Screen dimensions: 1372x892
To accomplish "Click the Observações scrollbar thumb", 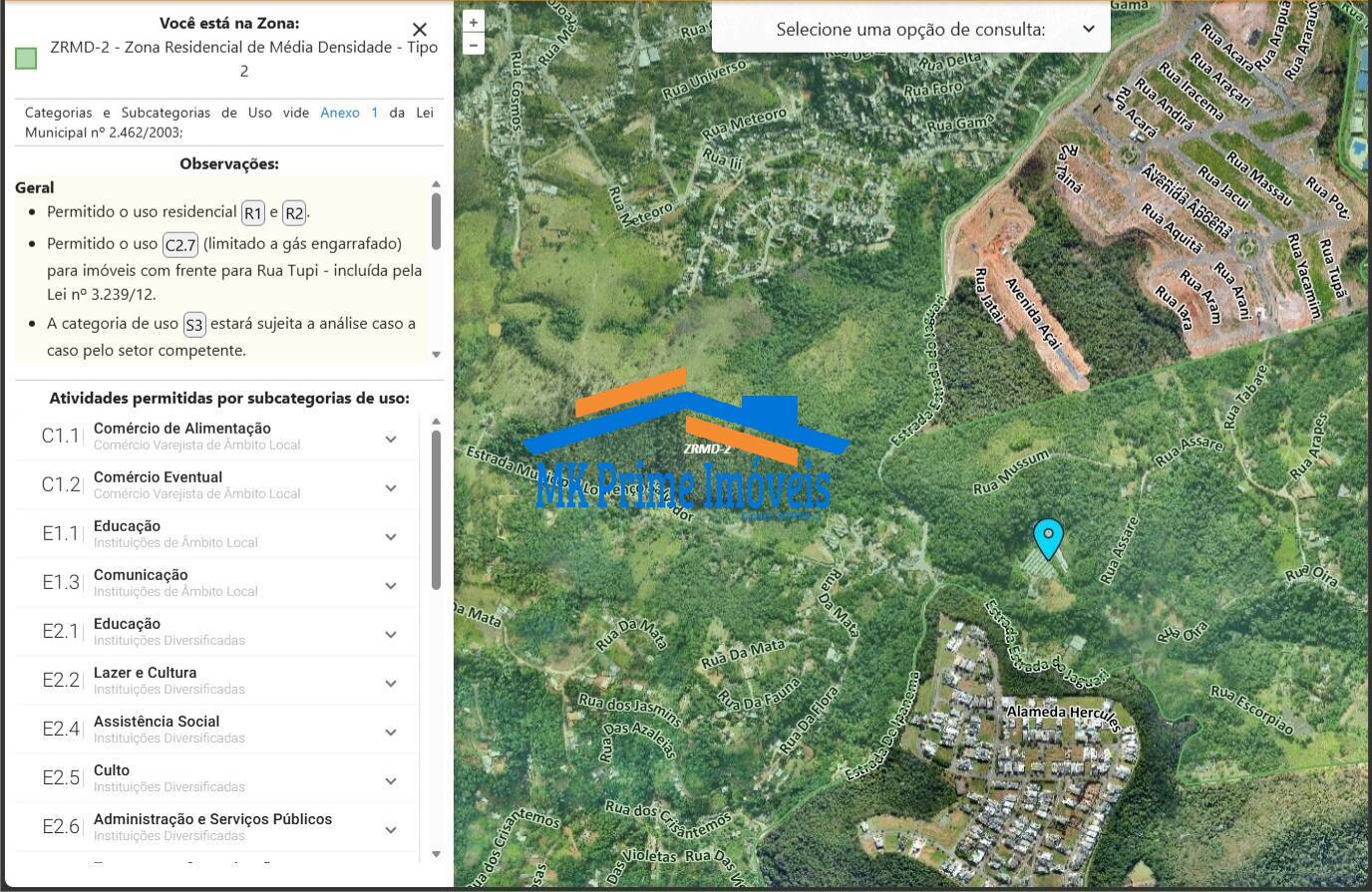I will tap(436, 221).
